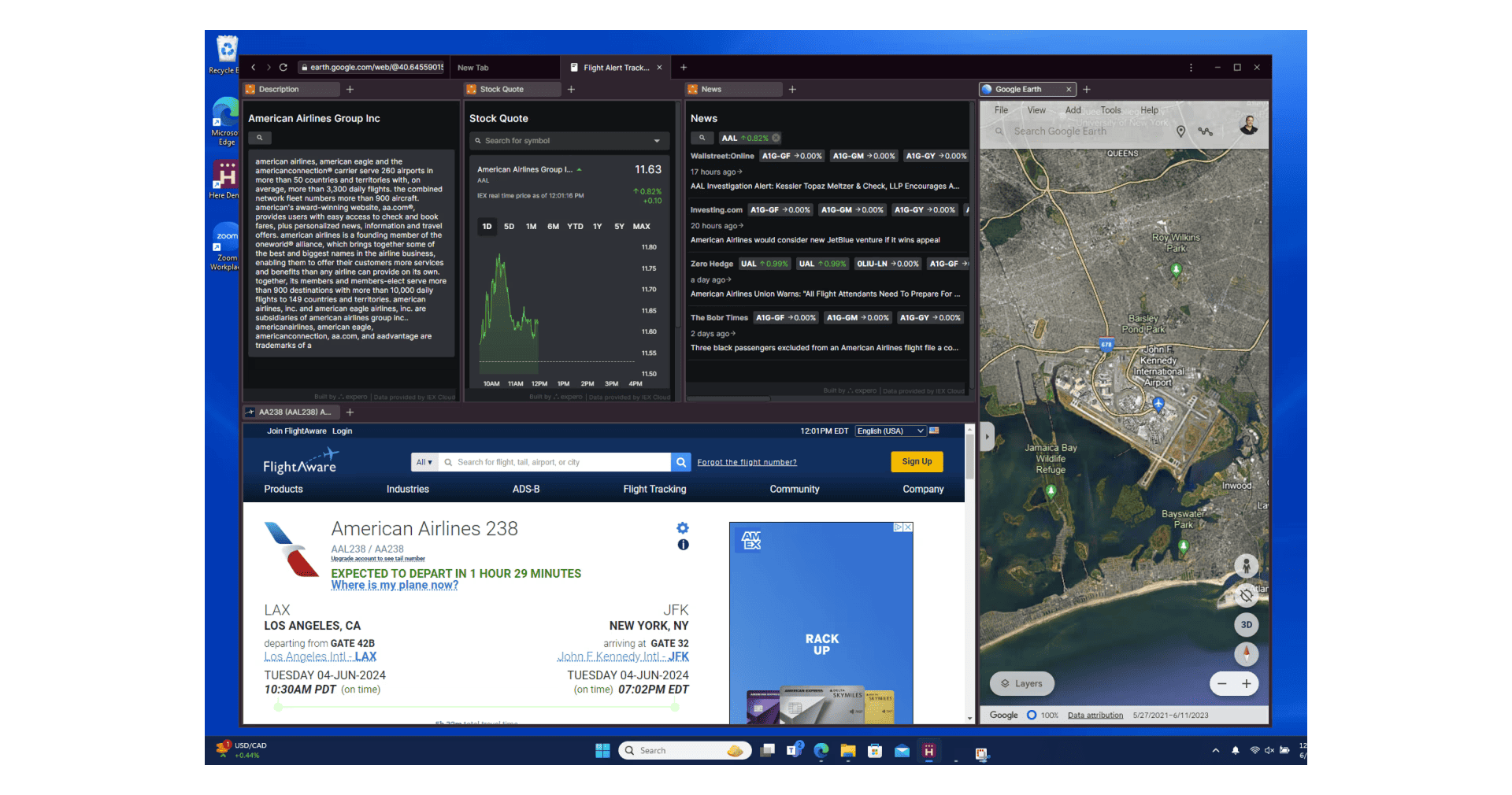The image size is (1512, 795).
Task: Click the Roy Wilkins Park green marker
Action: [x=1176, y=270]
